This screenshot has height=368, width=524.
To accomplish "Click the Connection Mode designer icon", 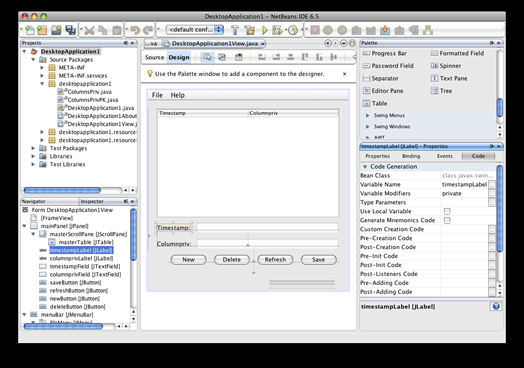I will pyautogui.click(x=222, y=57).
